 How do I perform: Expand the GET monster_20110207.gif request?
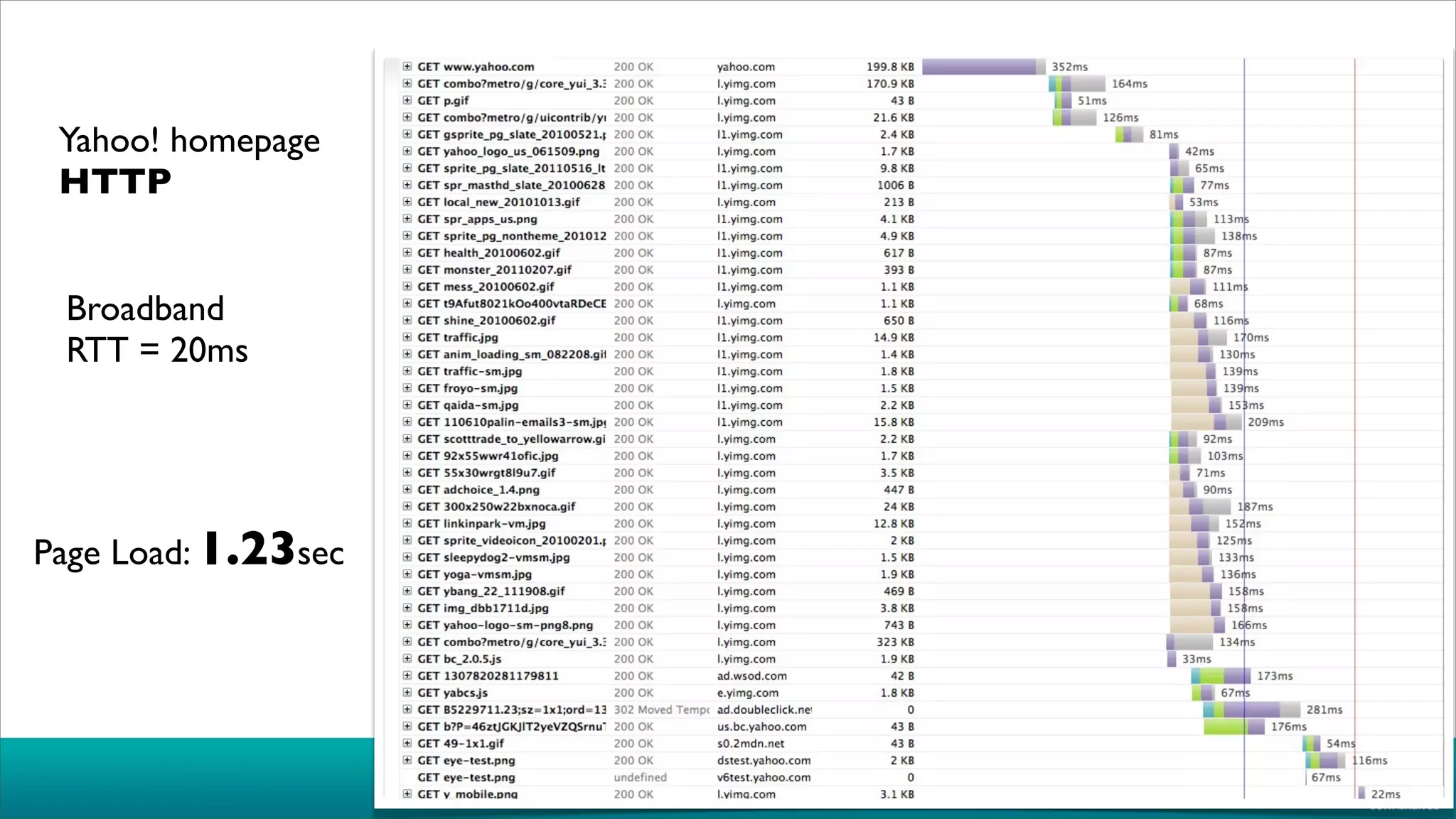click(x=407, y=269)
